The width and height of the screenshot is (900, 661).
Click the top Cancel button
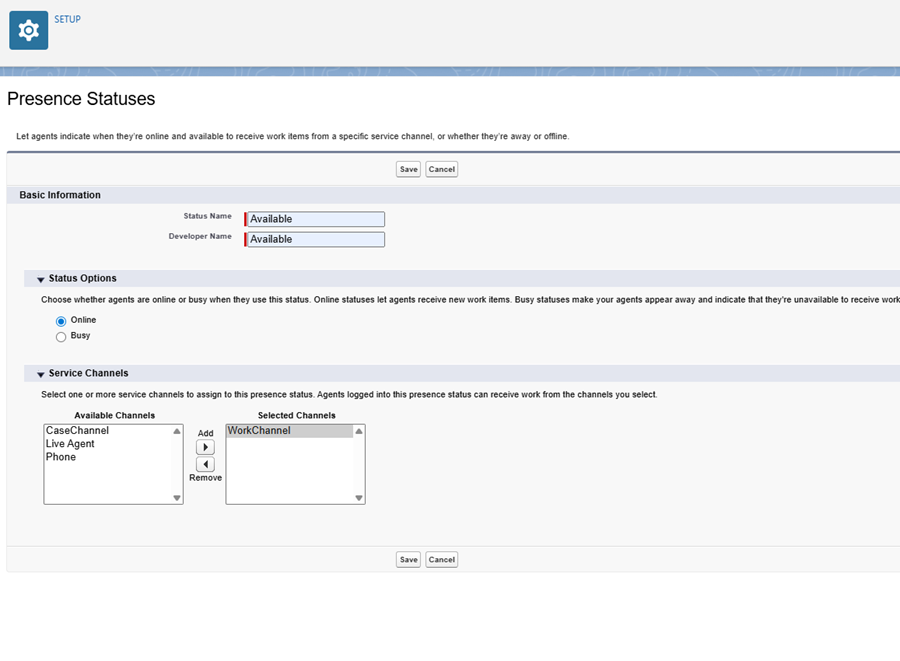441,169
